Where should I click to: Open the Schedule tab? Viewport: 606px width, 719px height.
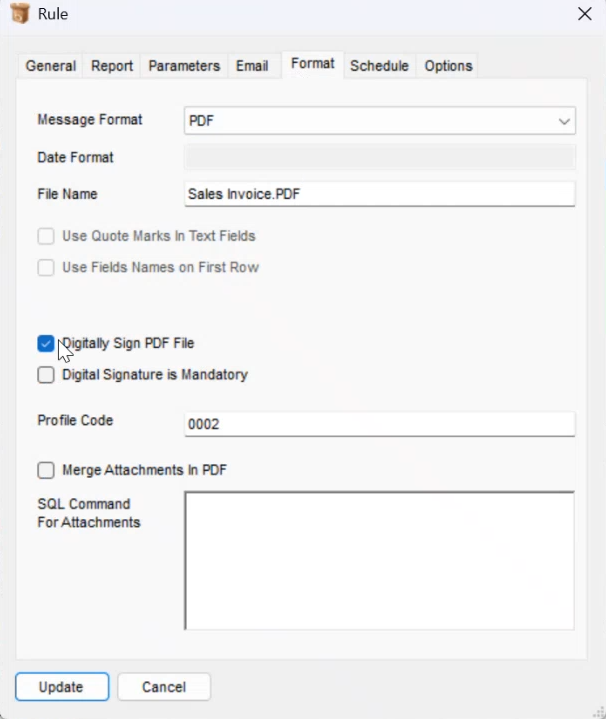point(379,66)
